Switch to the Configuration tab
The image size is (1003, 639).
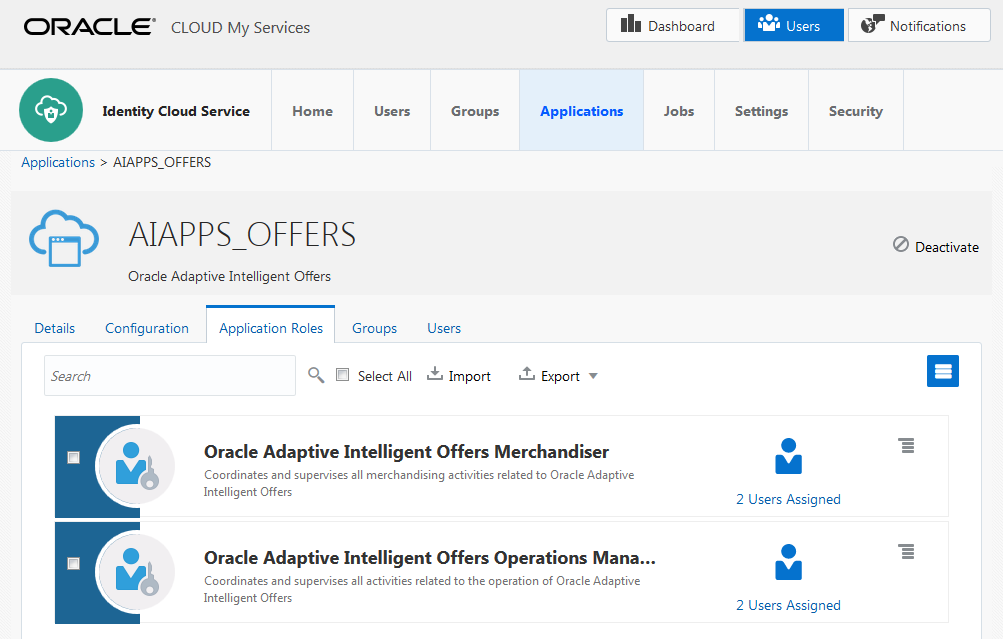[147, 328]
